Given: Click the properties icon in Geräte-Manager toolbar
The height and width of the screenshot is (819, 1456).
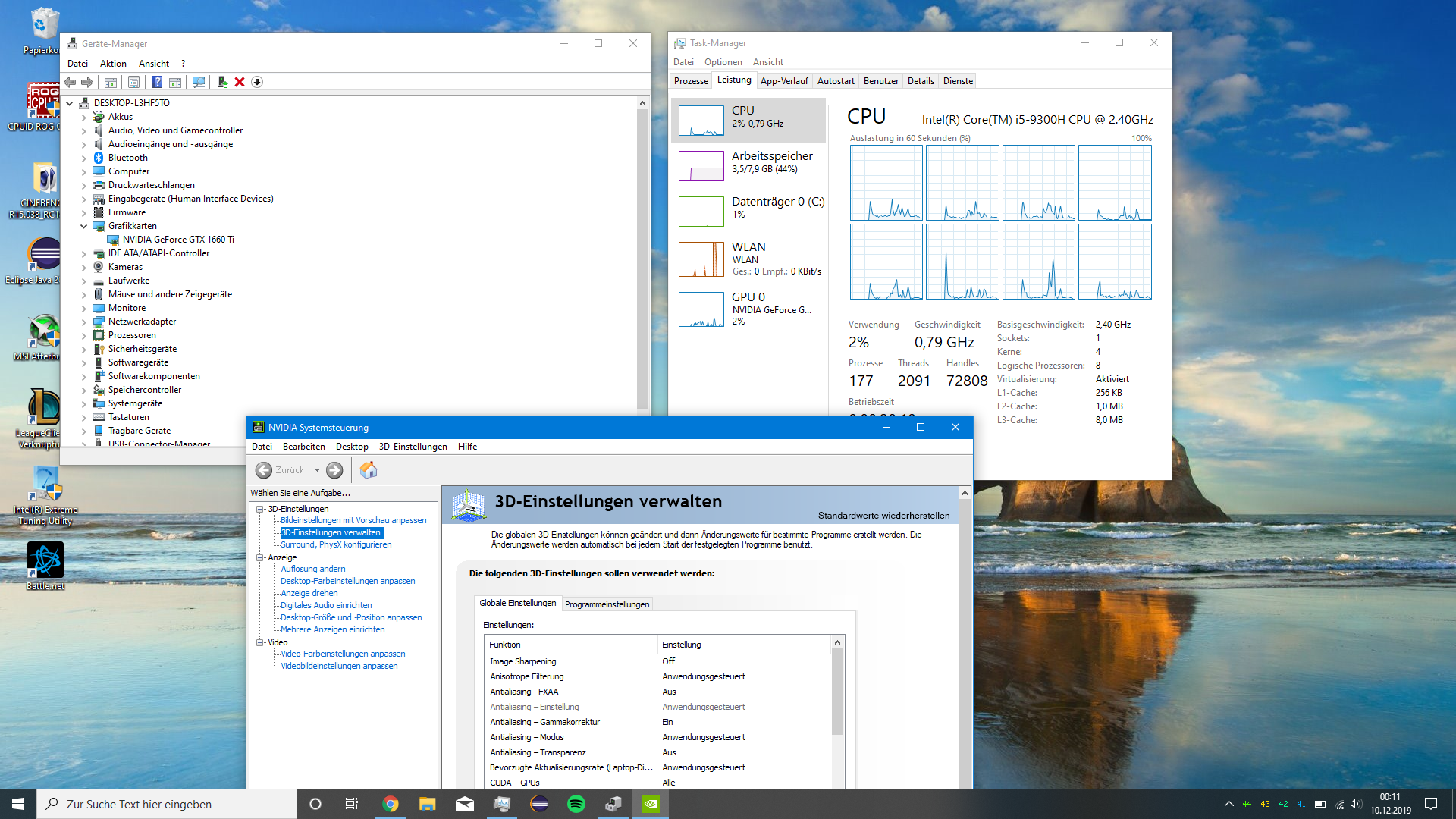Looking at the screenshot, I should coord(133,82).
